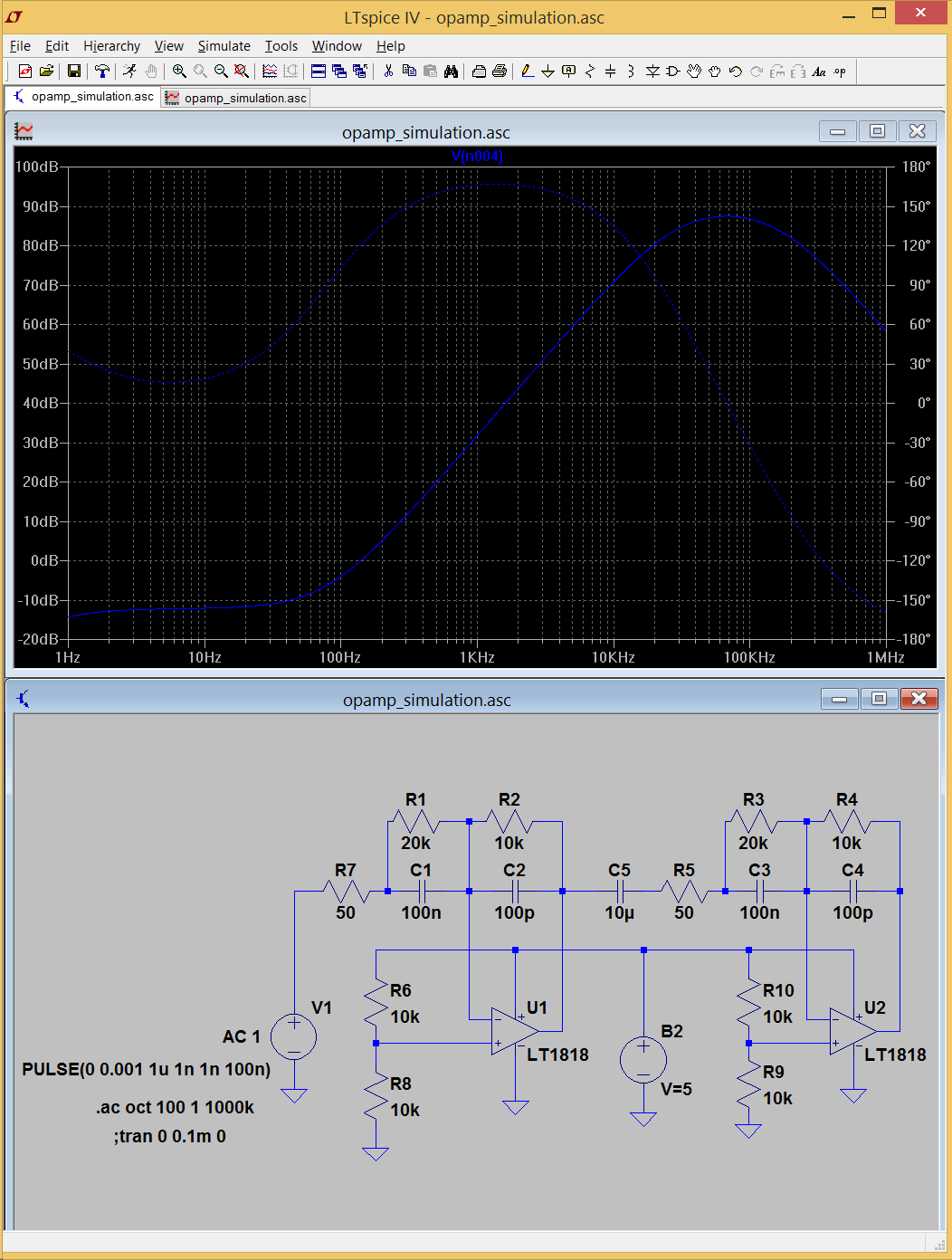
Task: Select the Capacitor placement tool
Action: (611, 72)
